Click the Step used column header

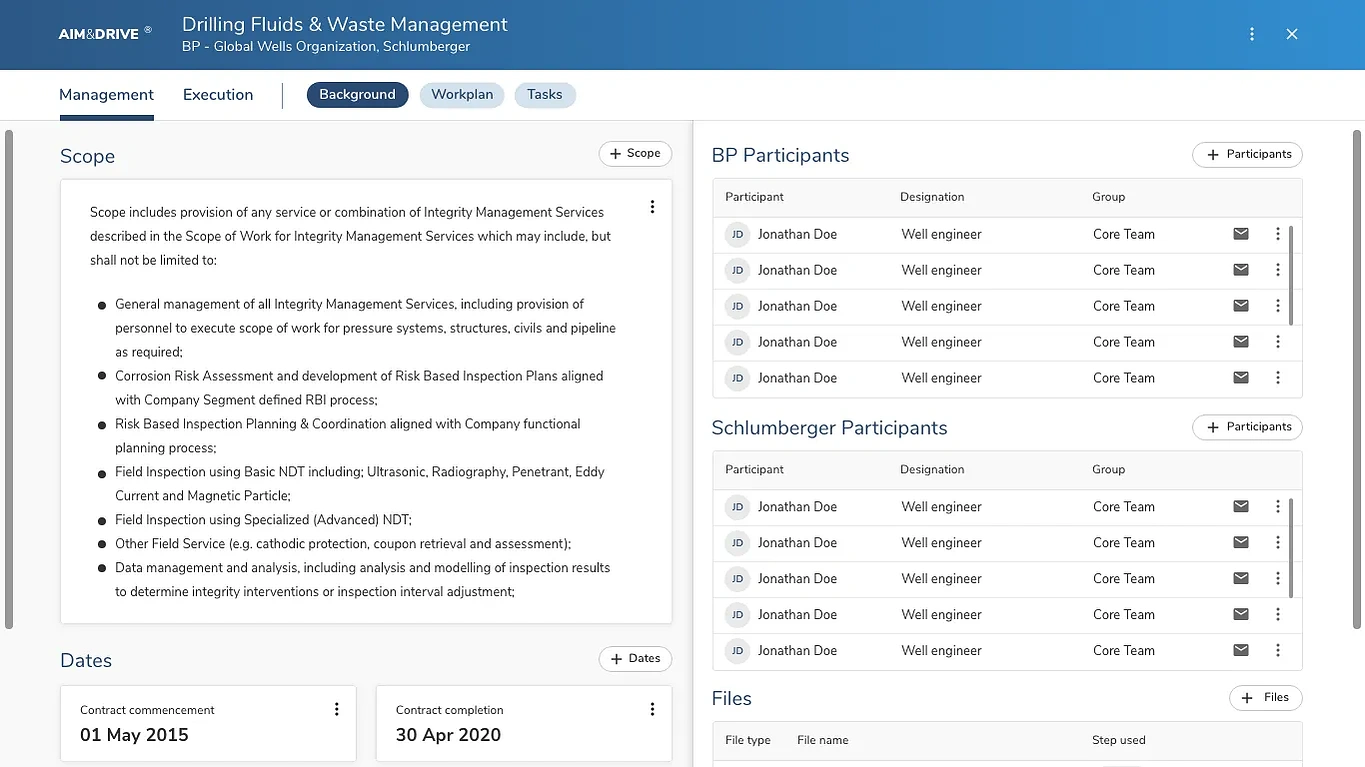[1119, 740]
